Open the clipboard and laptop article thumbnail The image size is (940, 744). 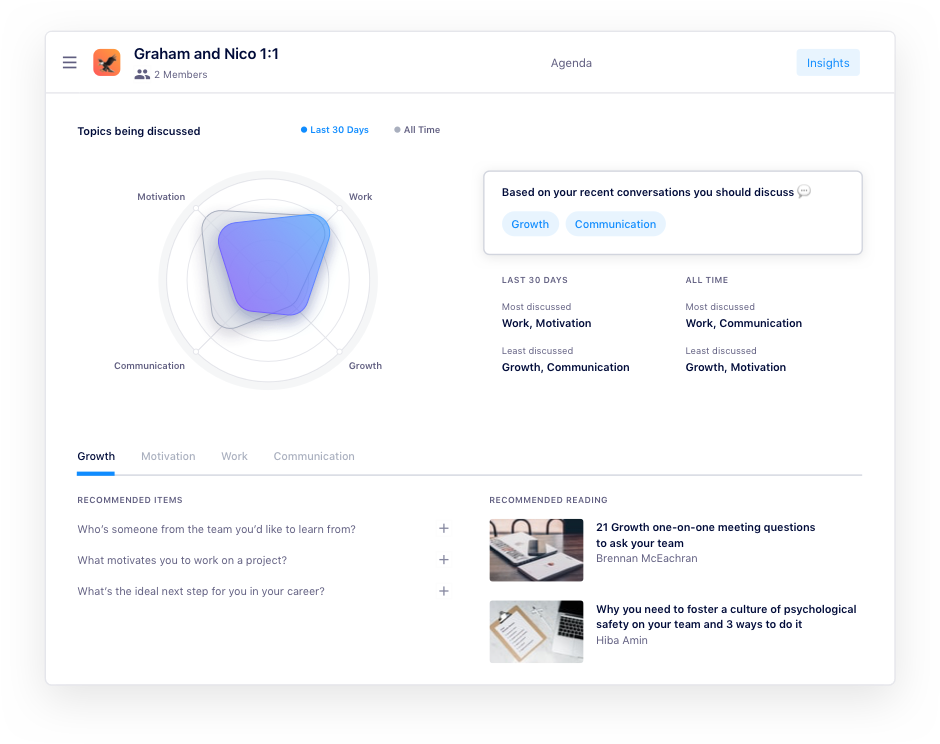tap(536, 631)
